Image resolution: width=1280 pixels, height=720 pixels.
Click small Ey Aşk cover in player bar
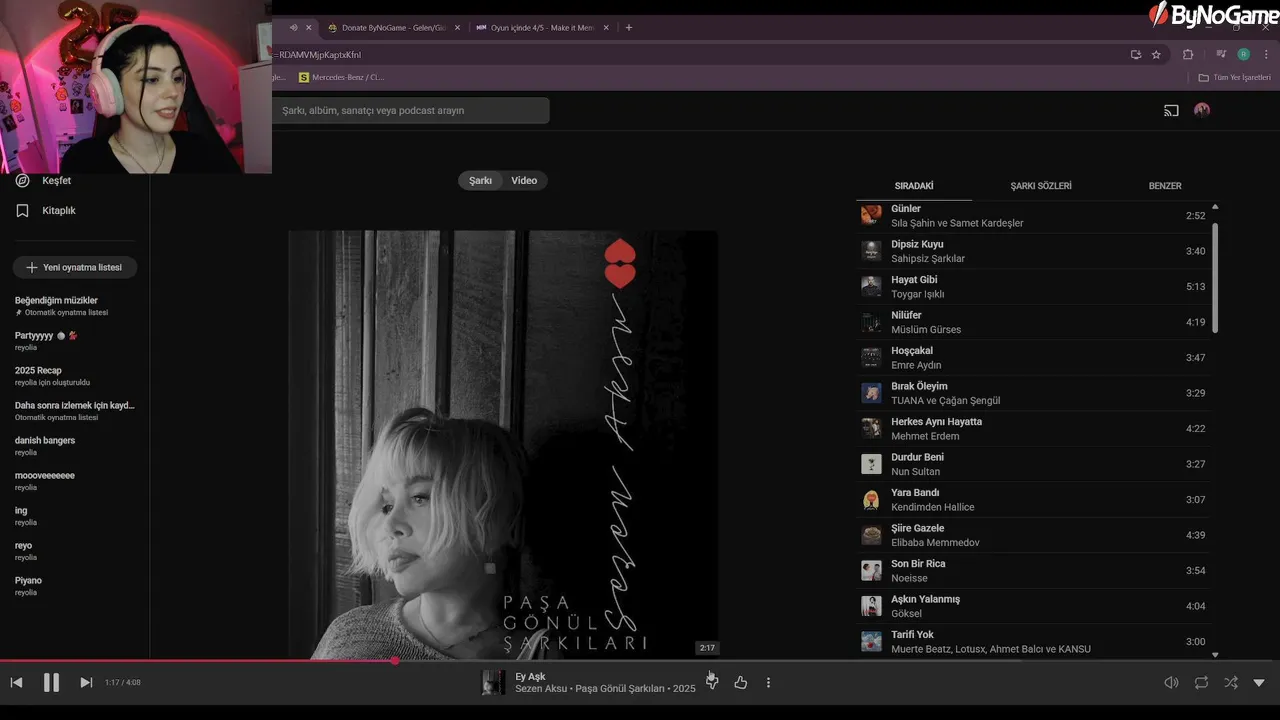point(493,682)
